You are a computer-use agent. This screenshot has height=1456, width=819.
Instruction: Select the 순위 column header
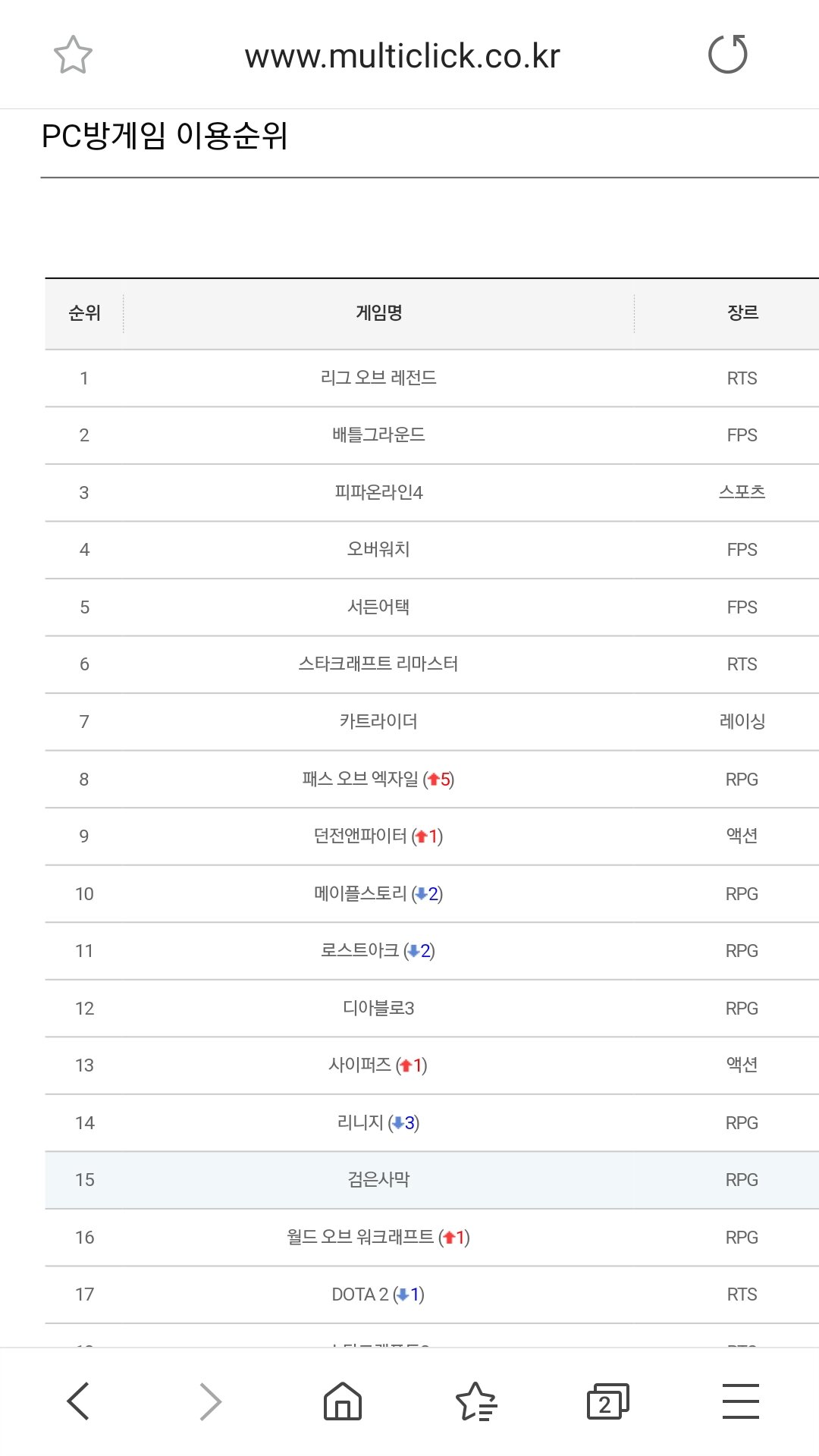coord(84,313)
